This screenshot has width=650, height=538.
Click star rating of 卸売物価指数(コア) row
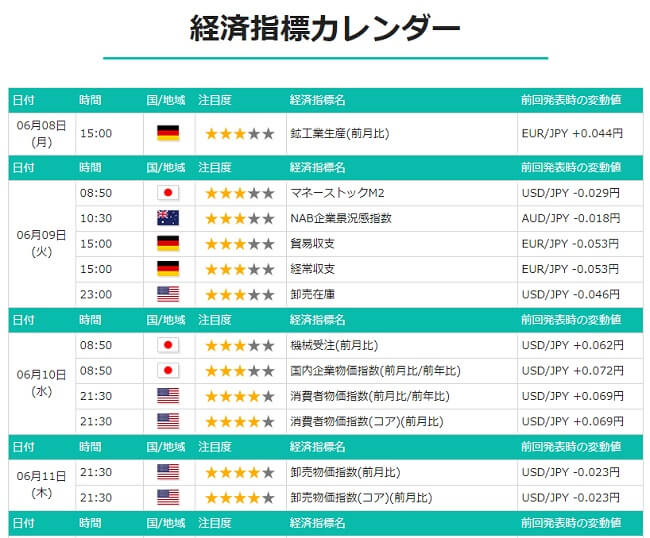click(x=240, y=497)
